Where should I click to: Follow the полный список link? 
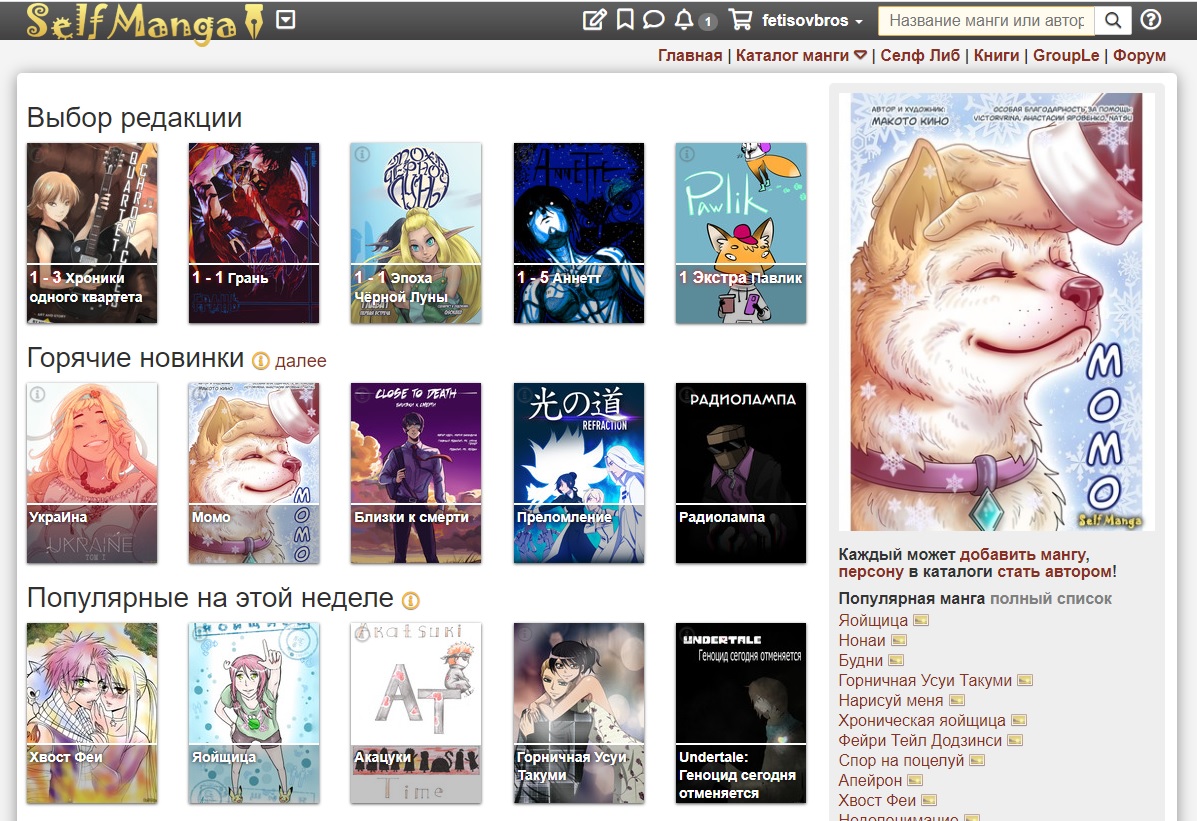(x=1050, y=599)
